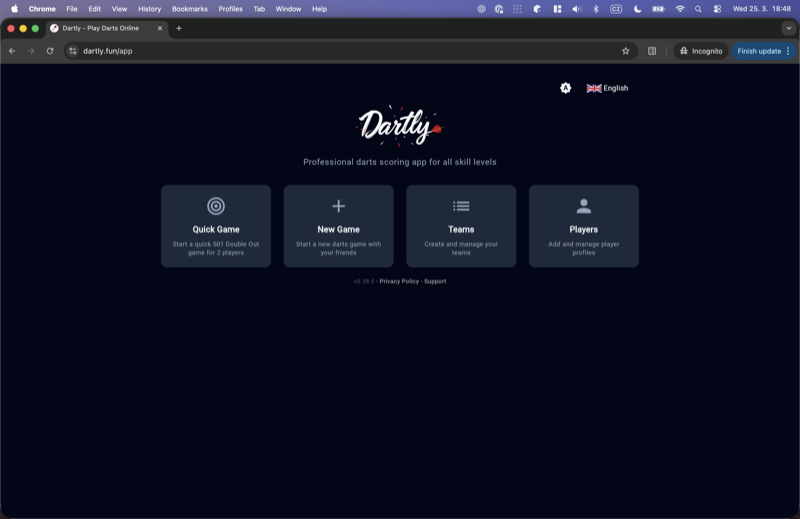The image size is (800, 519).
Task: Open the Chrome side panel icon
Action: (652, 51)
